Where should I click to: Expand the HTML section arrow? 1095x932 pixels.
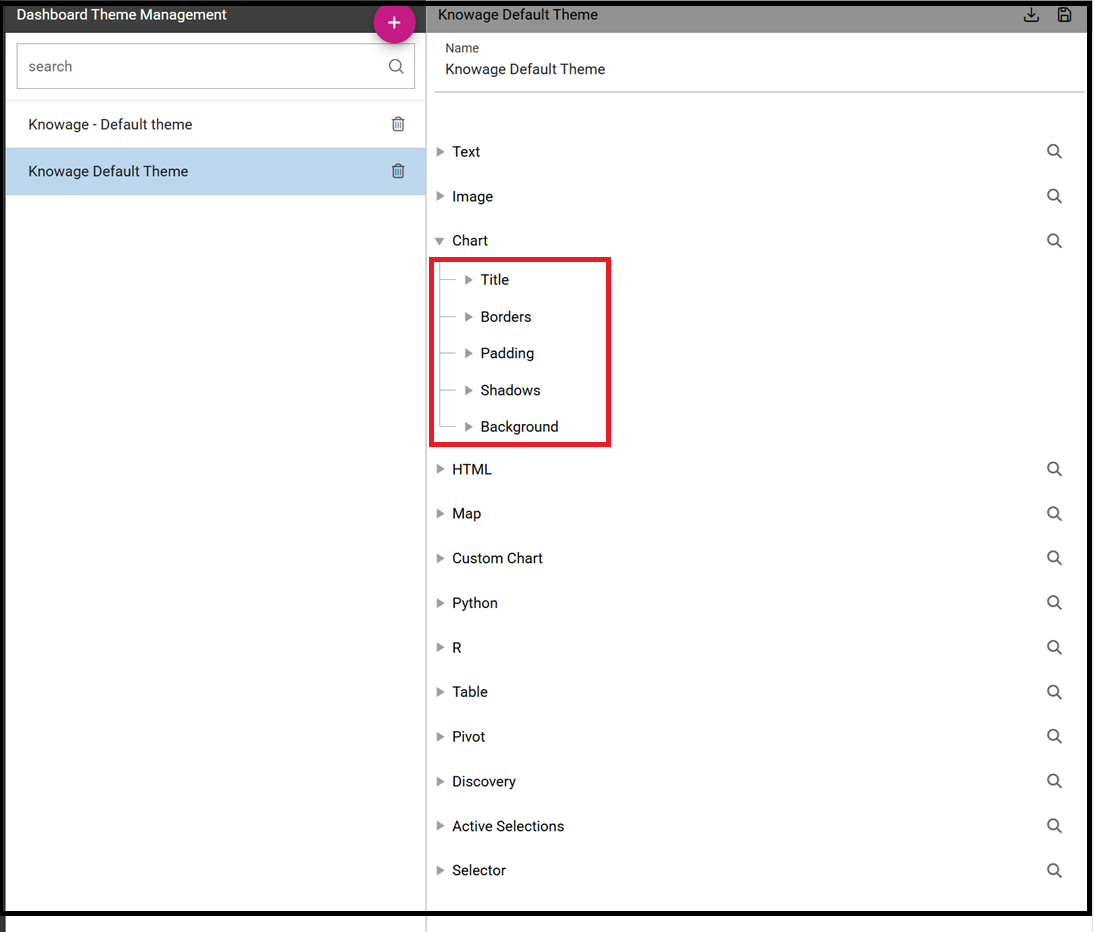[440, 469]
